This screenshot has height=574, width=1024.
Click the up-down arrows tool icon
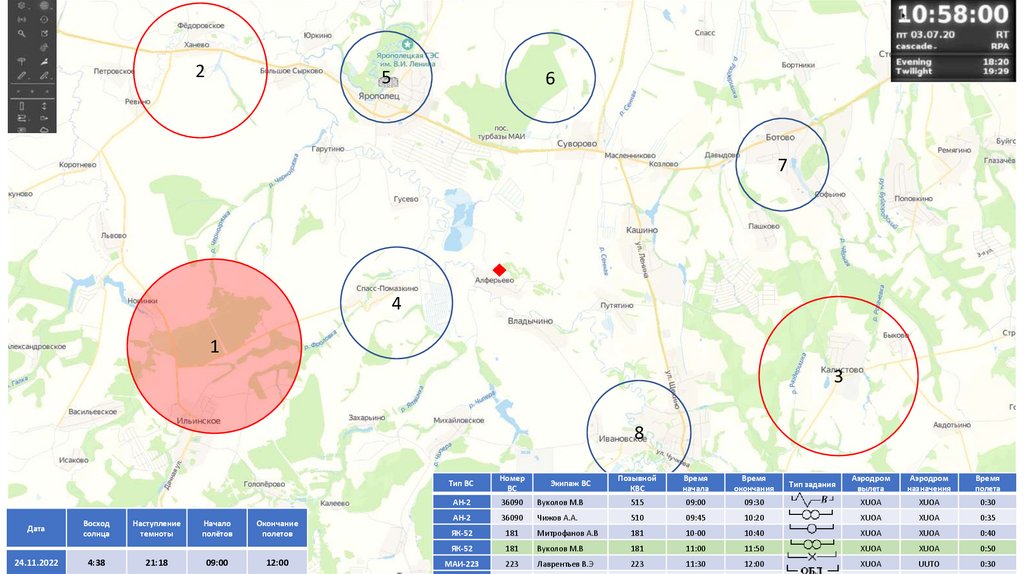point(44,106)
